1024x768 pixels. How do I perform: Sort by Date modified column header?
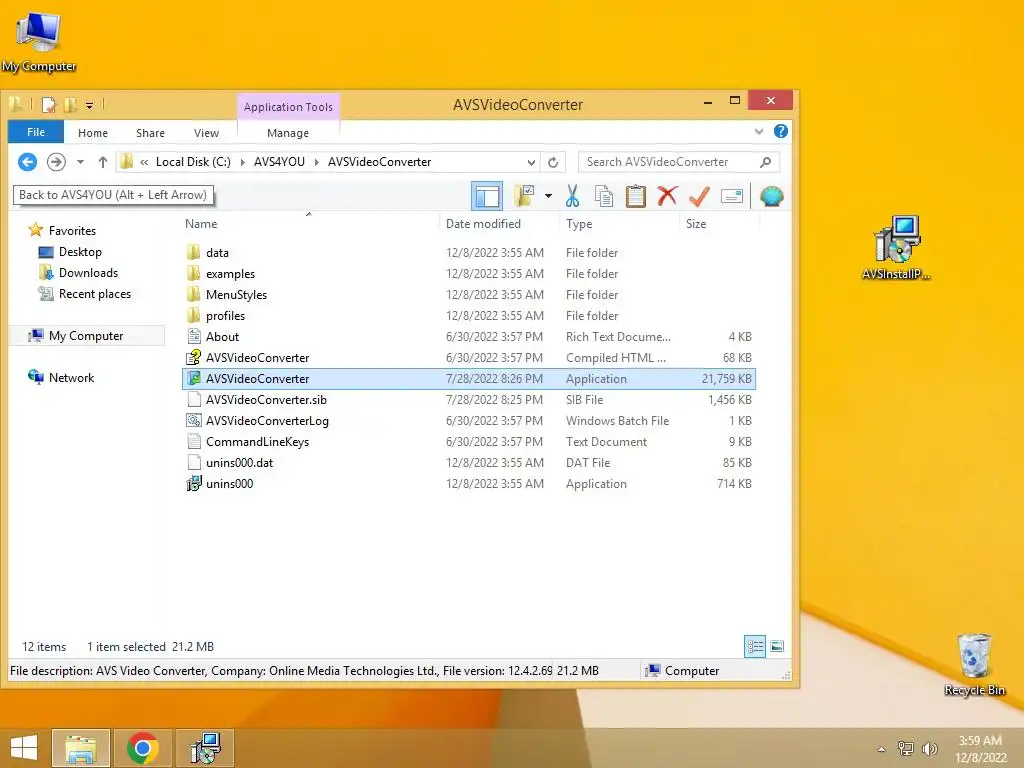tap(483, 223)
